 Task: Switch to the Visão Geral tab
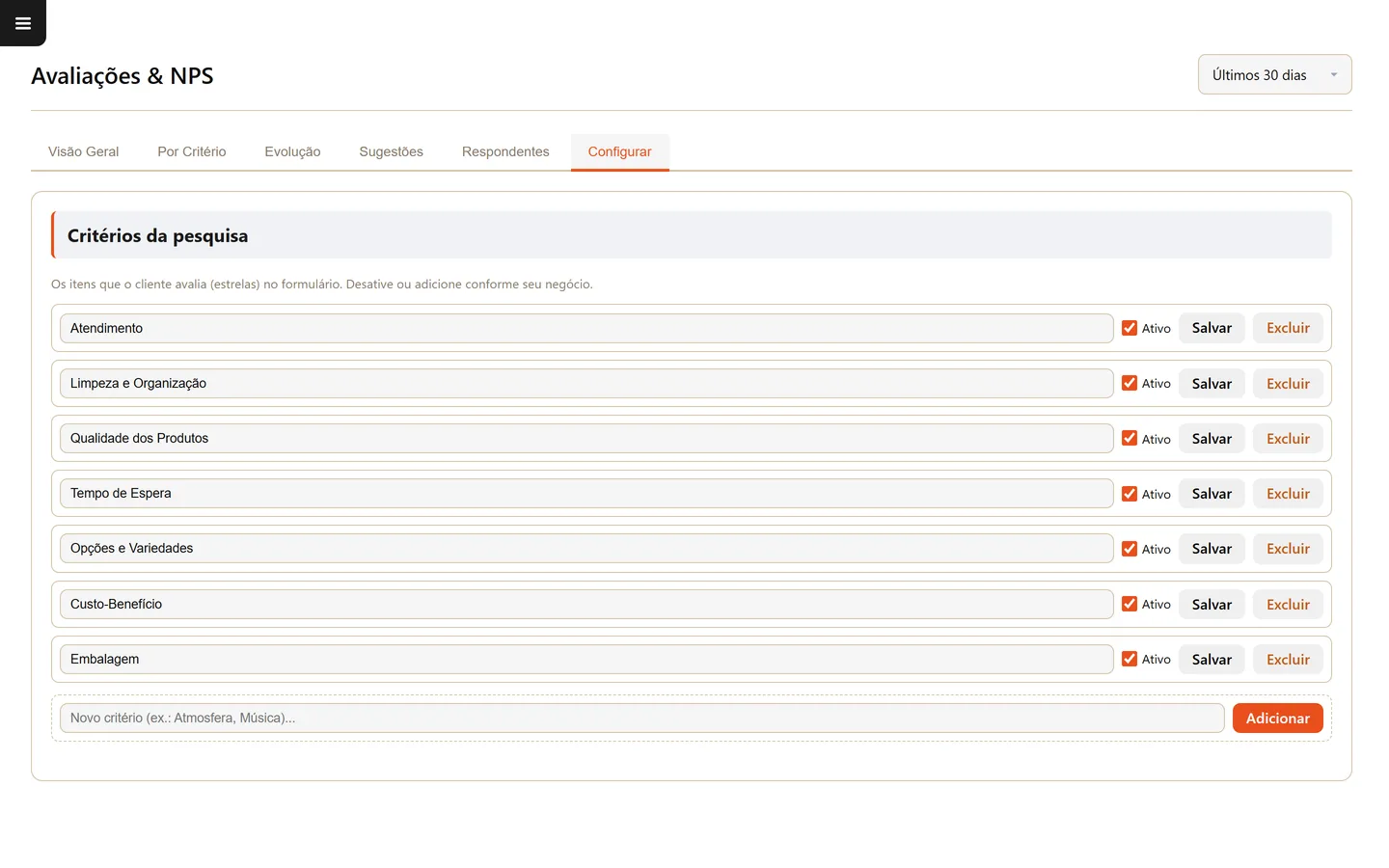84,151
